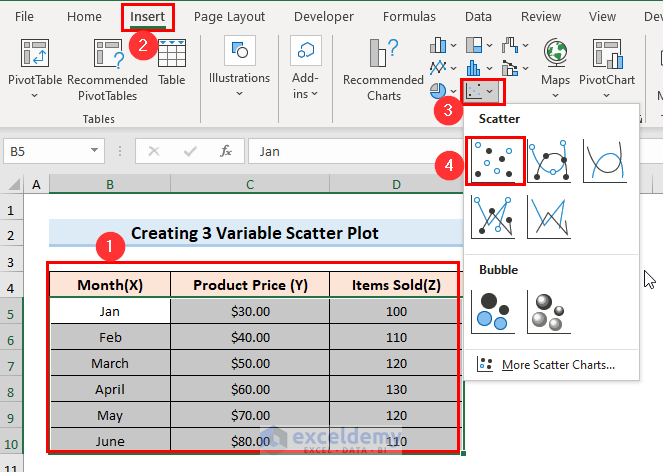This screenshot has width=663, height=472.
Task: Choose Scatter with Smooth Lines and Markers
Action: [x=549, y=161]
